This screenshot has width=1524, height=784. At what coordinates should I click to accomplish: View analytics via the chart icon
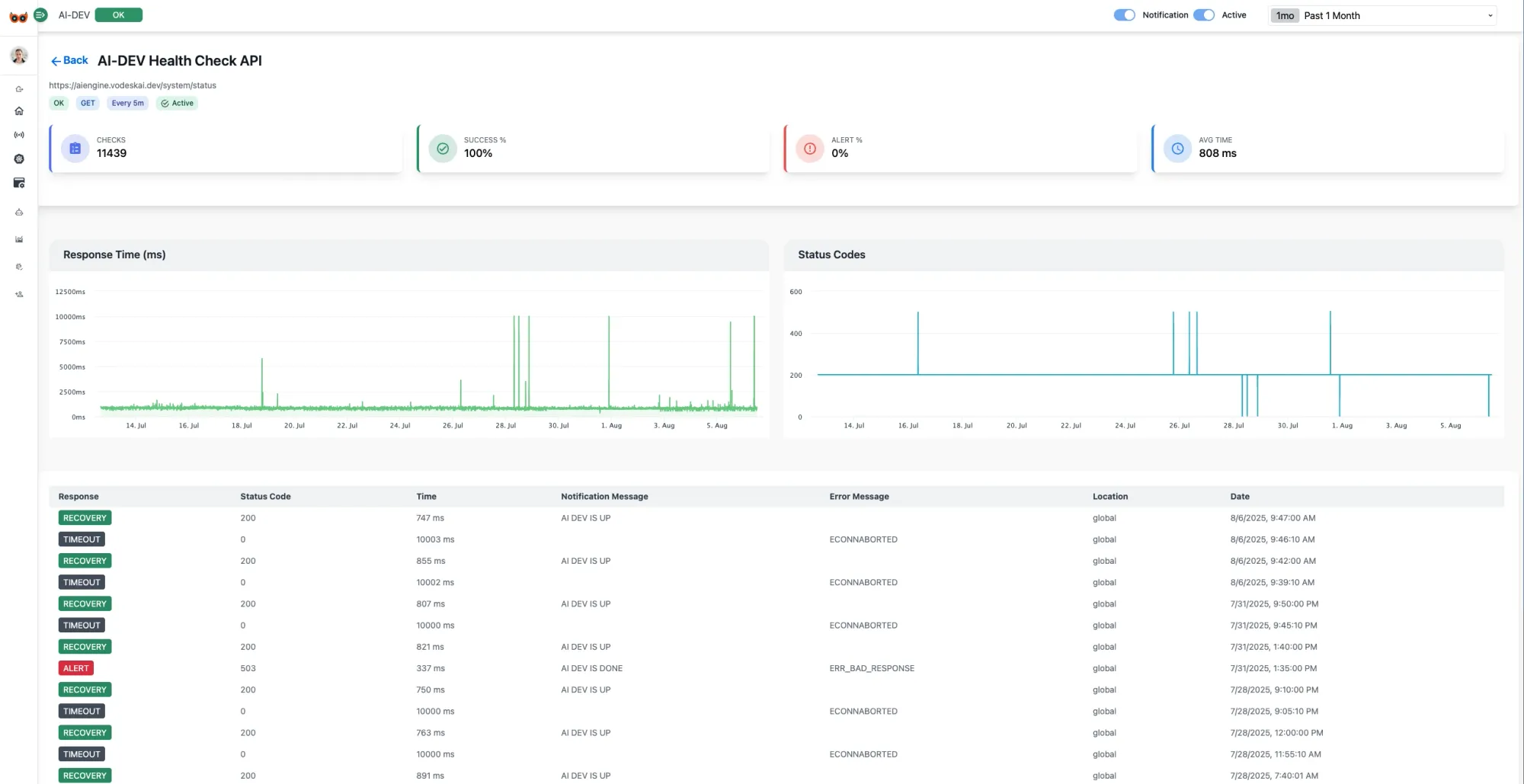[x=19, y=238]
